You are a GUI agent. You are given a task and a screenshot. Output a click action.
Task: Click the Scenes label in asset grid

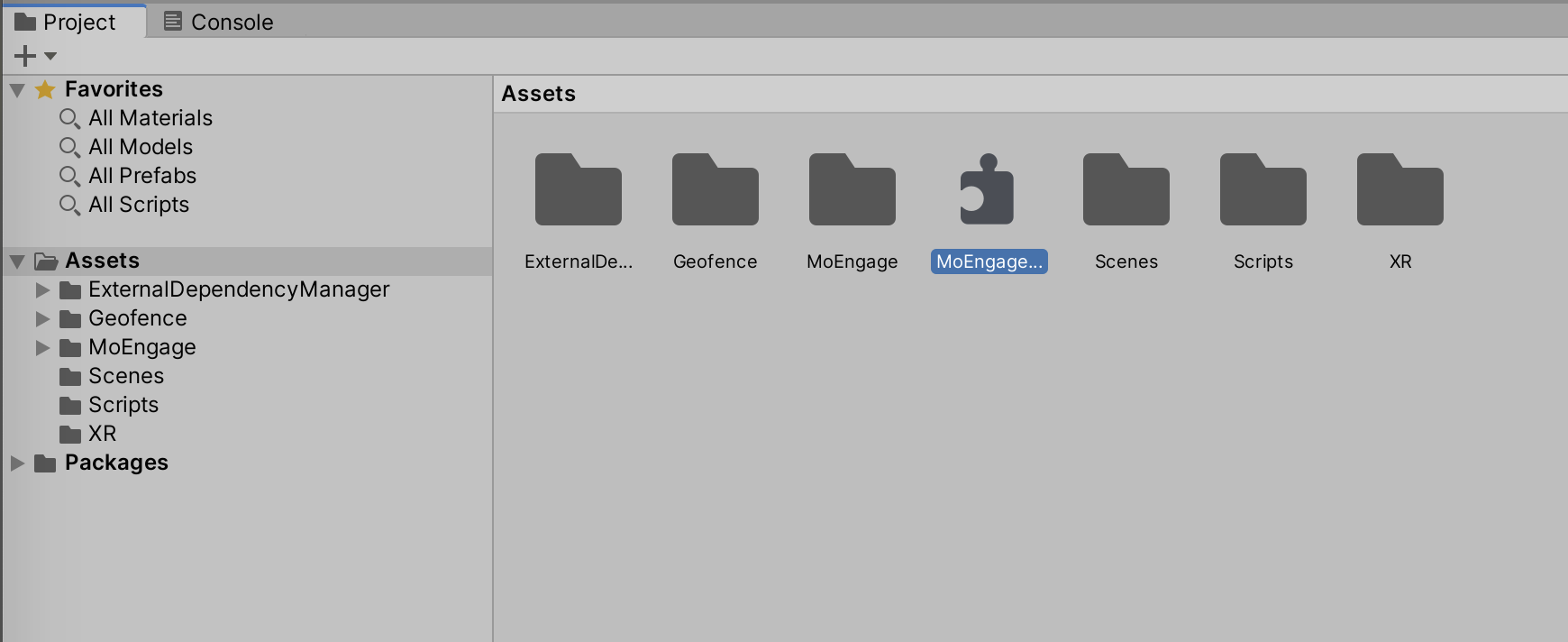[x=1126, y=261]
